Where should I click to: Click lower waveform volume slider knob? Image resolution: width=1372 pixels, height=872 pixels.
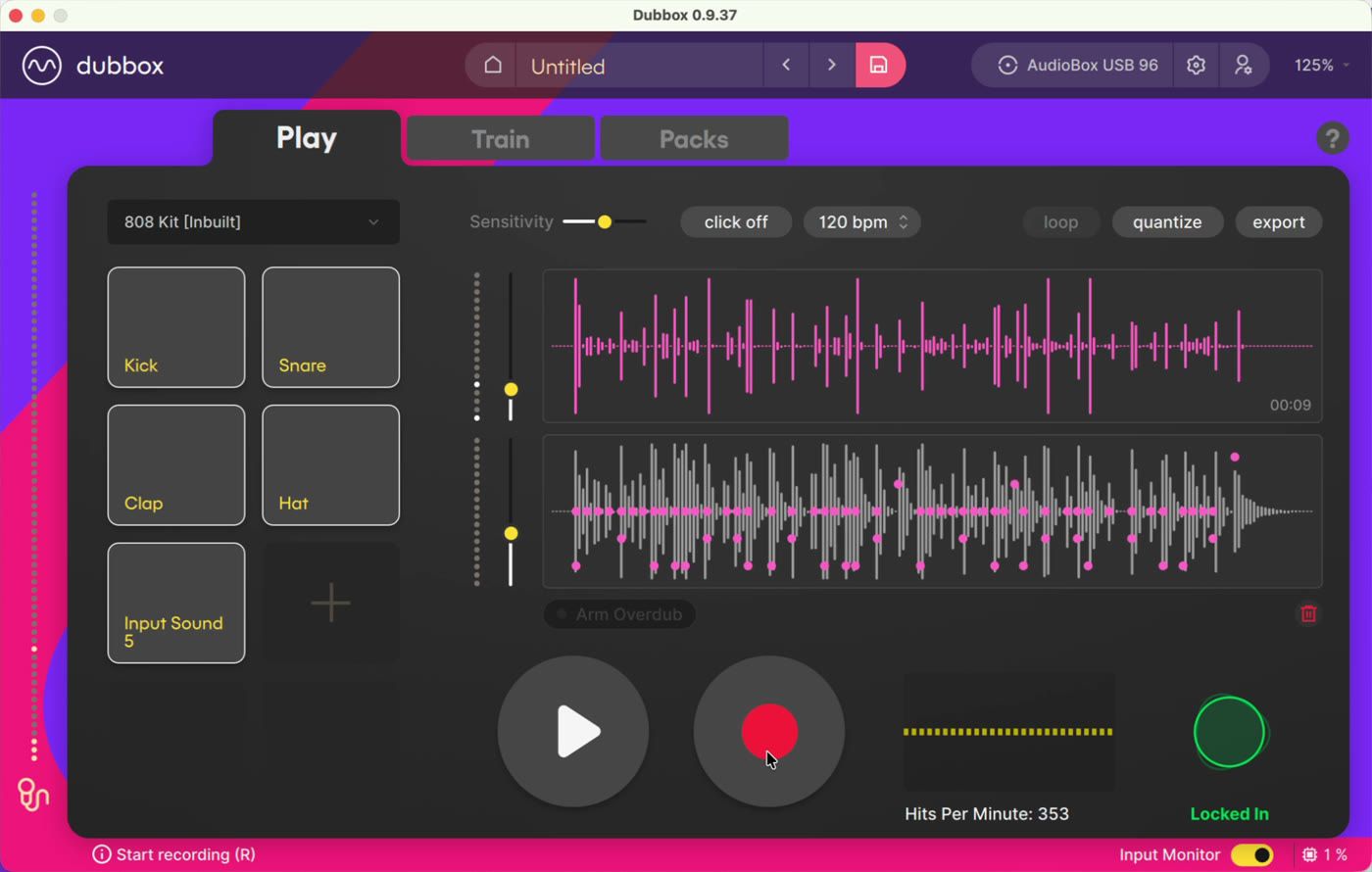coord(511,534)
